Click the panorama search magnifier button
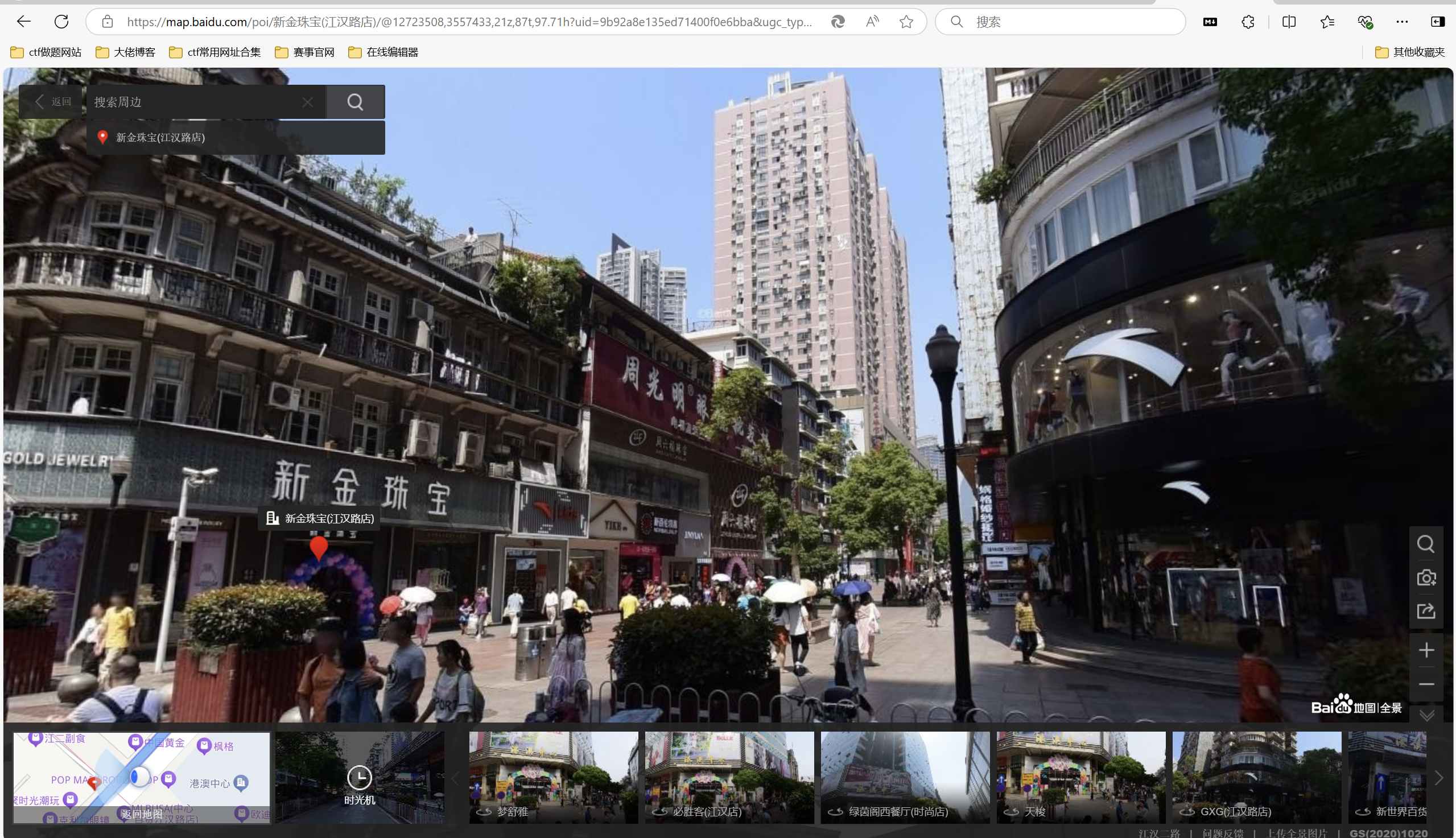Image resolution: width=1456 pixels, height=838 pixels. click(356, 102)
